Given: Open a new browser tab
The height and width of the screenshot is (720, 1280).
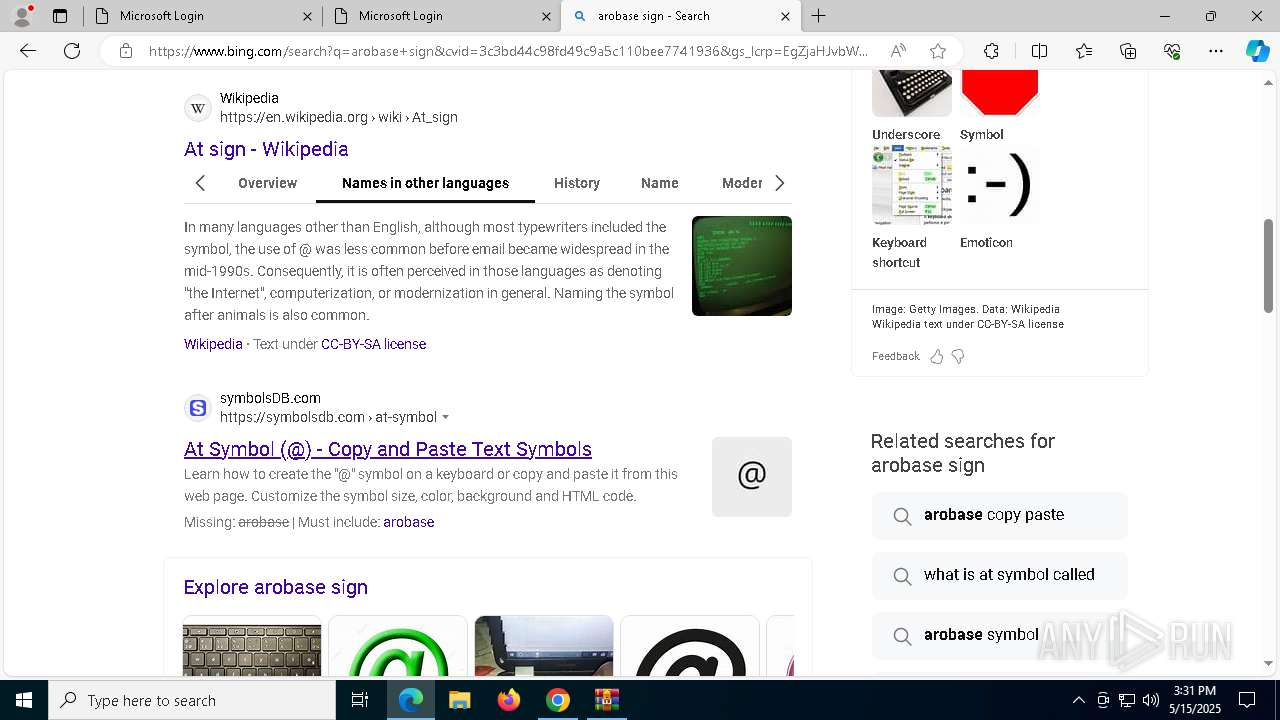Looking at the screenshot, I should (818, 16).
